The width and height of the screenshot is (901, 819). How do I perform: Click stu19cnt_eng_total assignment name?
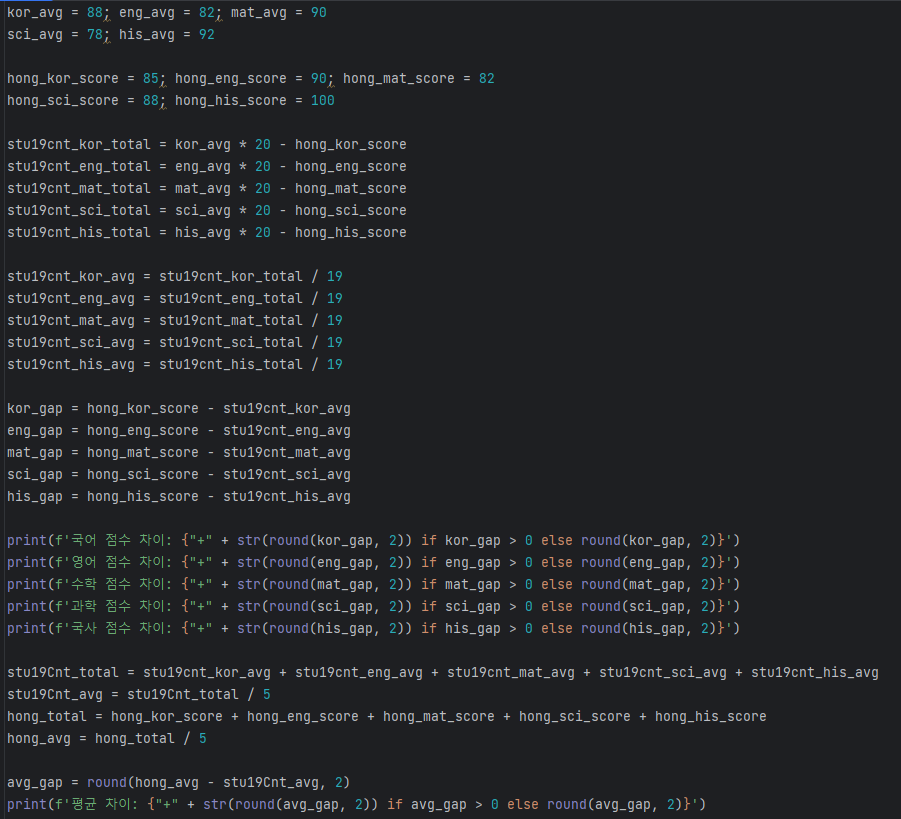coord(79,167)
